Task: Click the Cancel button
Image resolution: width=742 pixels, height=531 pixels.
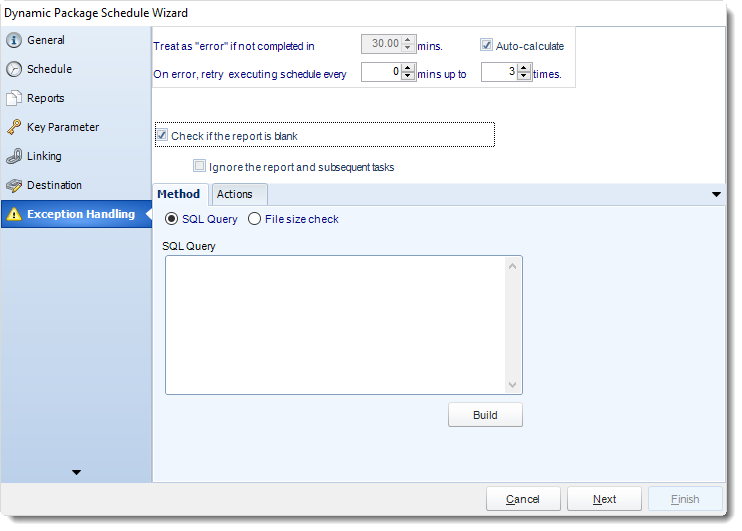Action: [x=523, y=499]
